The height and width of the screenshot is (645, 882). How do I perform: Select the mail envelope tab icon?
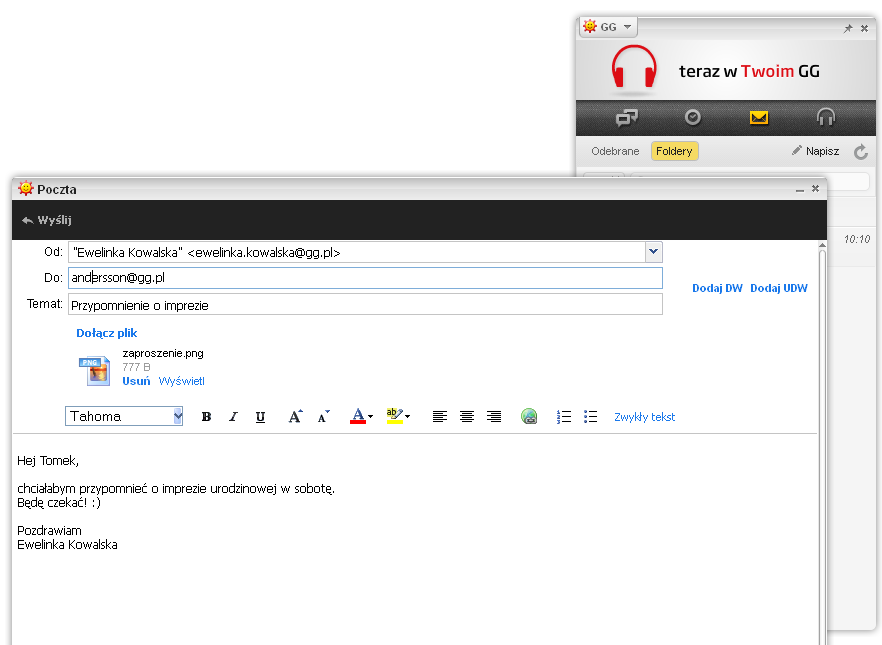coord(759,118)
